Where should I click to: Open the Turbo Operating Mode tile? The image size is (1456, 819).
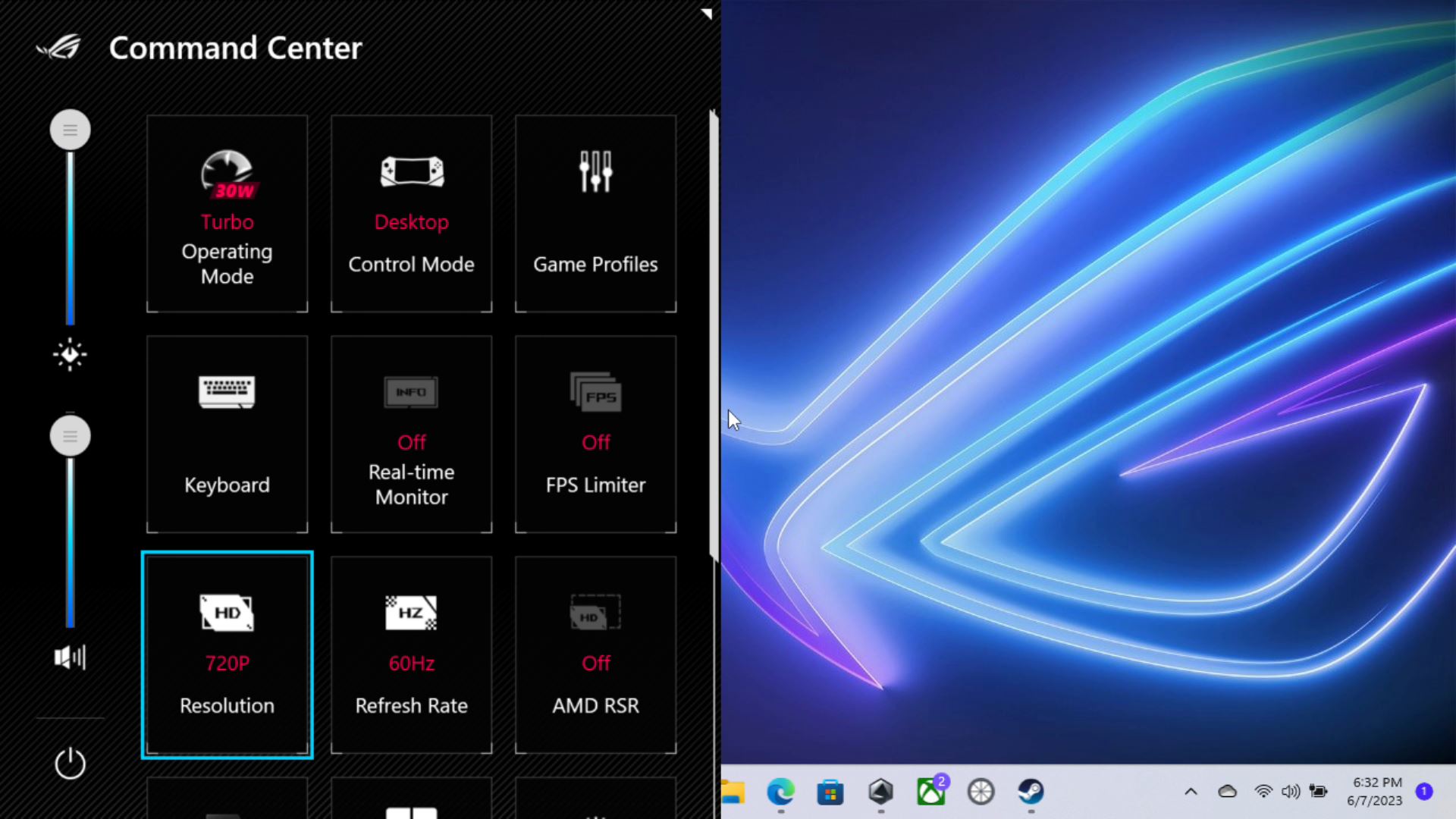pos(227,213)
